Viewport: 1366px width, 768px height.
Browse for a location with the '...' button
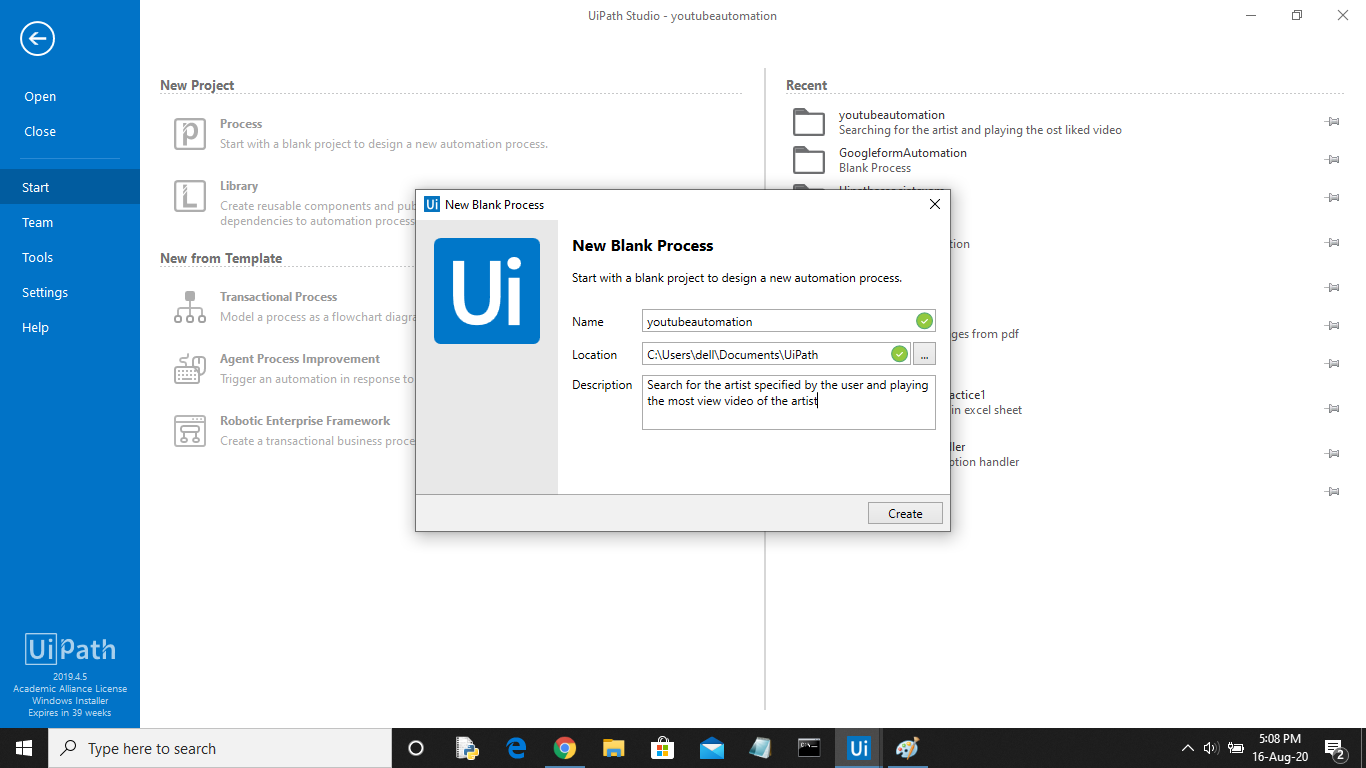[x=923, y=354]
